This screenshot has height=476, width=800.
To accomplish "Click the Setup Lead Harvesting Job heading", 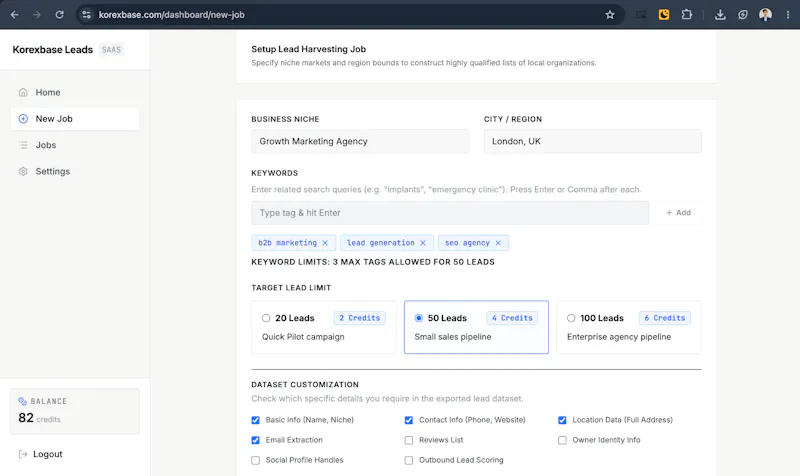I will point(308,49).
